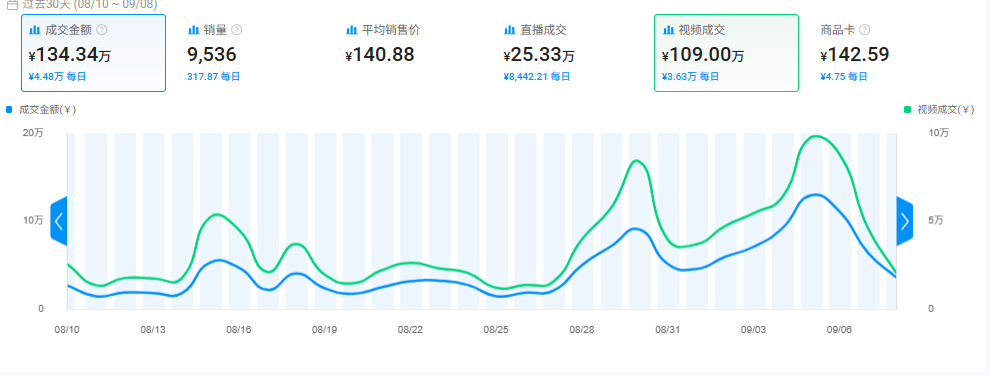Click the 08/31 date on x-axis
Image resolution: width=990 pixels, height=375 pixels.
(667, 330)
